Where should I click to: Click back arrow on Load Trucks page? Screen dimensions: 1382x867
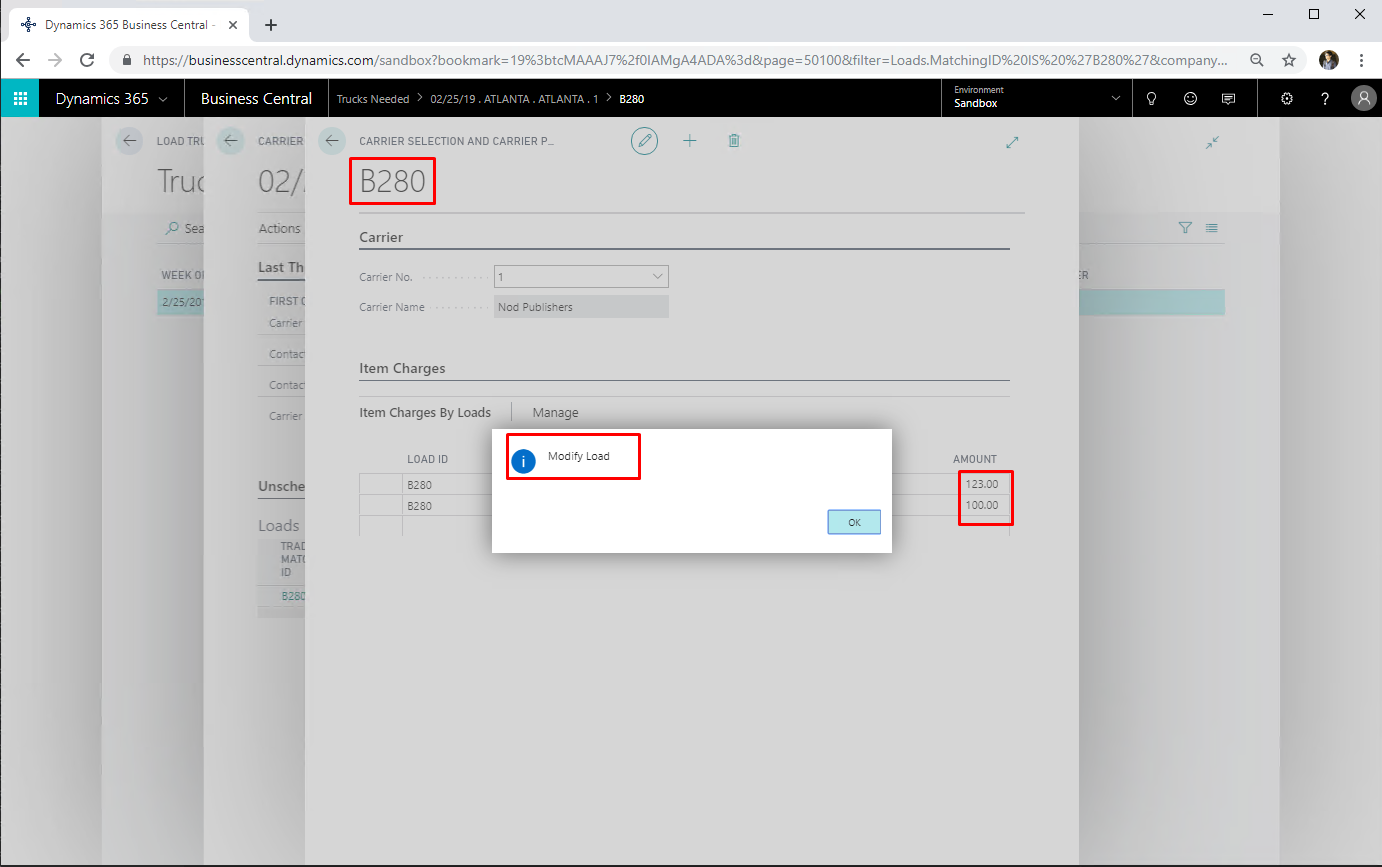129,141
